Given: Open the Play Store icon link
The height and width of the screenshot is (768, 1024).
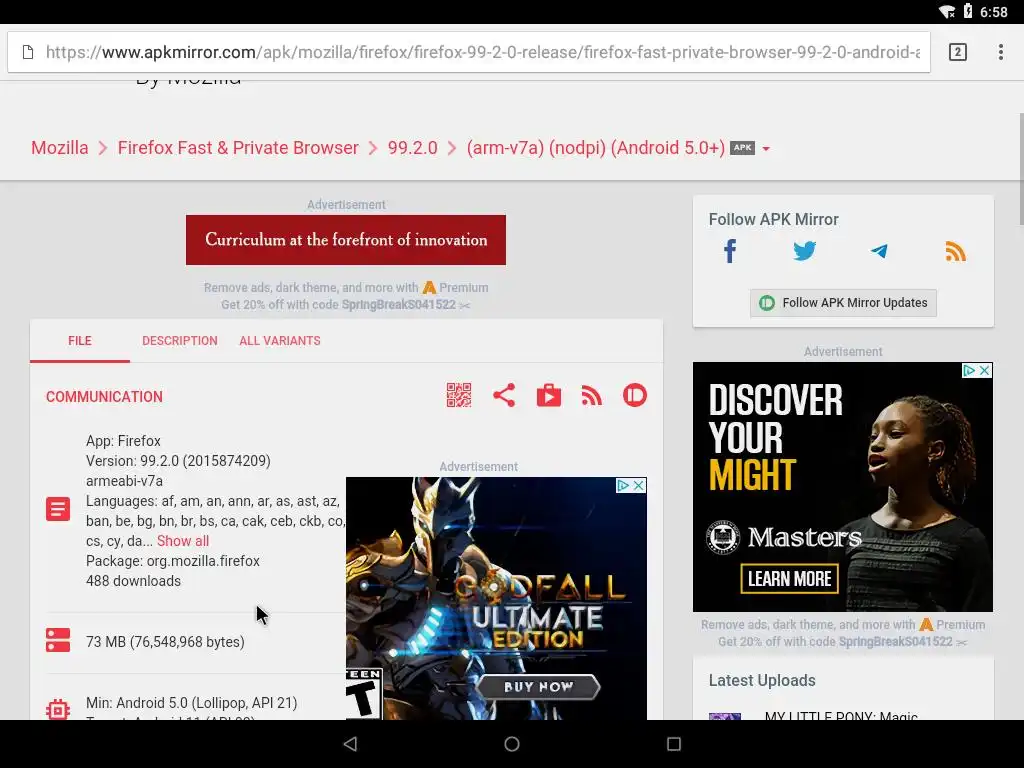Looking at the screenshot, I should (x=549, y=395).
